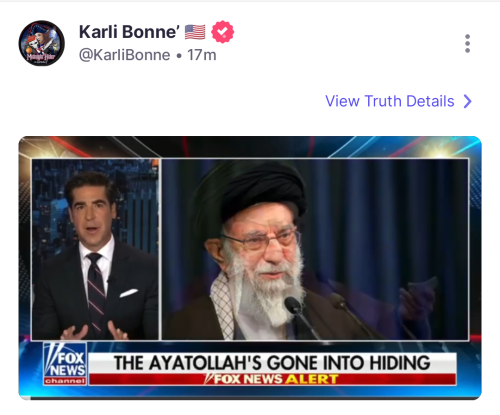This screenshot has width=500, height=415.
Task: Click the microphone in the right video panel
Action: [294, 306]
